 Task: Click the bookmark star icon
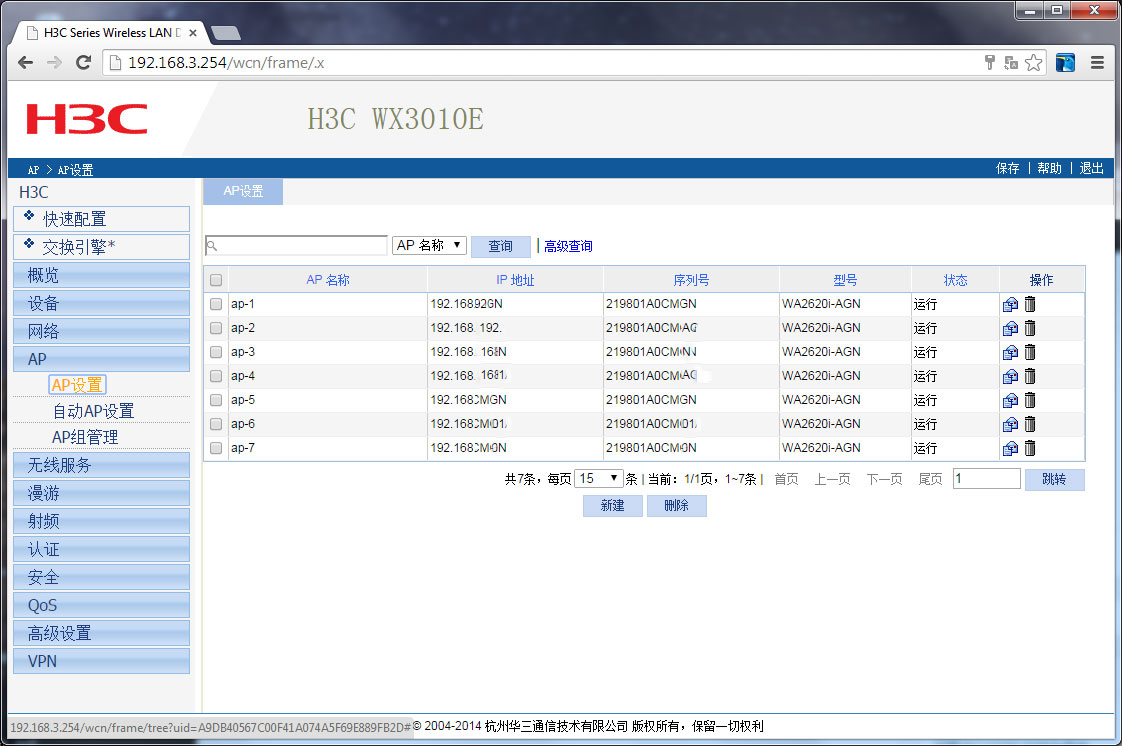pyautogui.click(x=1033, y=63)
